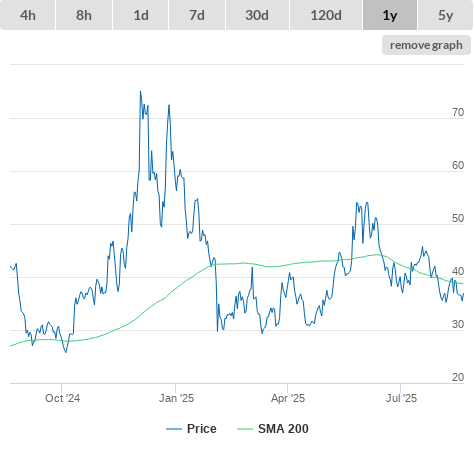Switch to the 8h time range

point(84,15)
